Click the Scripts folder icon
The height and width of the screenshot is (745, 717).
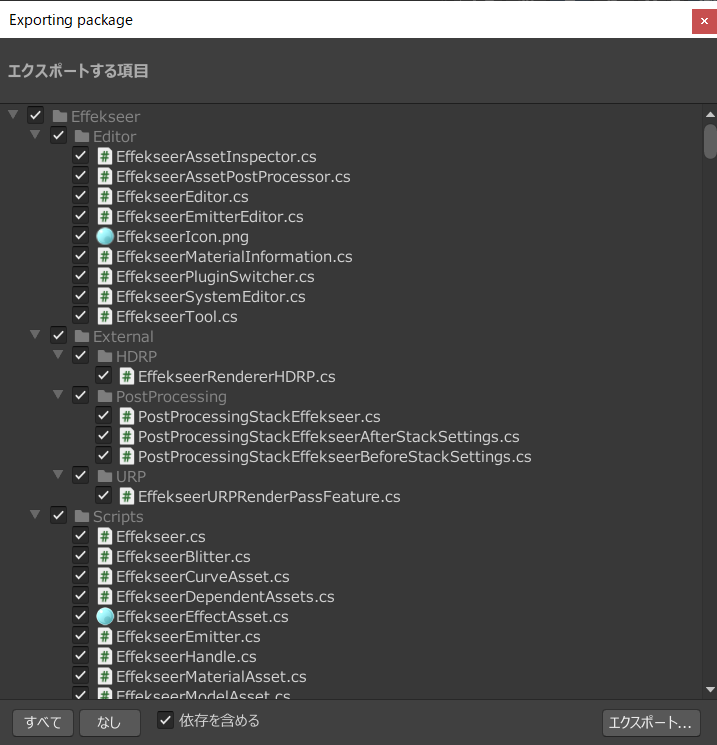[82, 517]
